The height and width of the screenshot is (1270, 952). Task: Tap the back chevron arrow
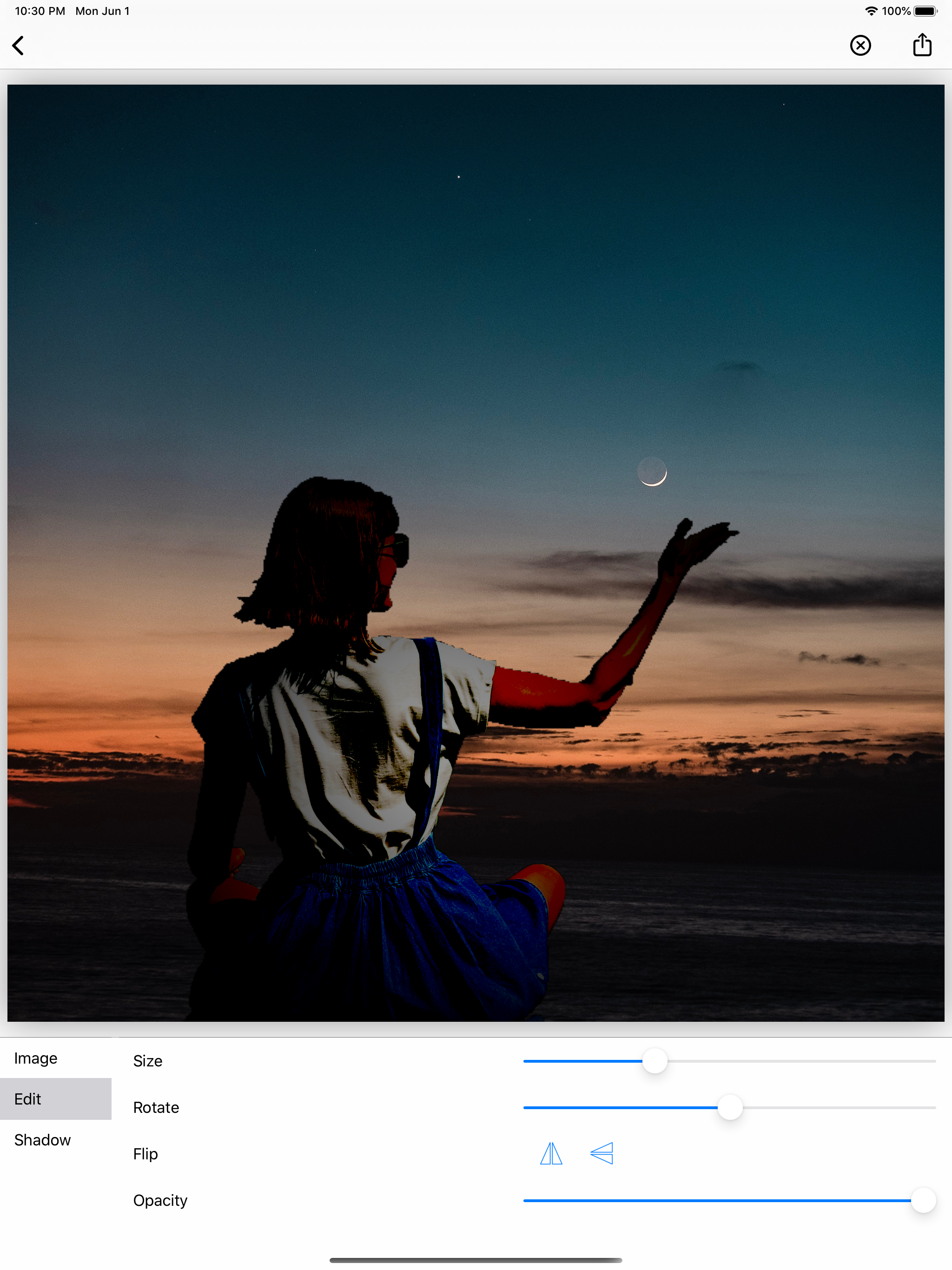coord(19,46)
